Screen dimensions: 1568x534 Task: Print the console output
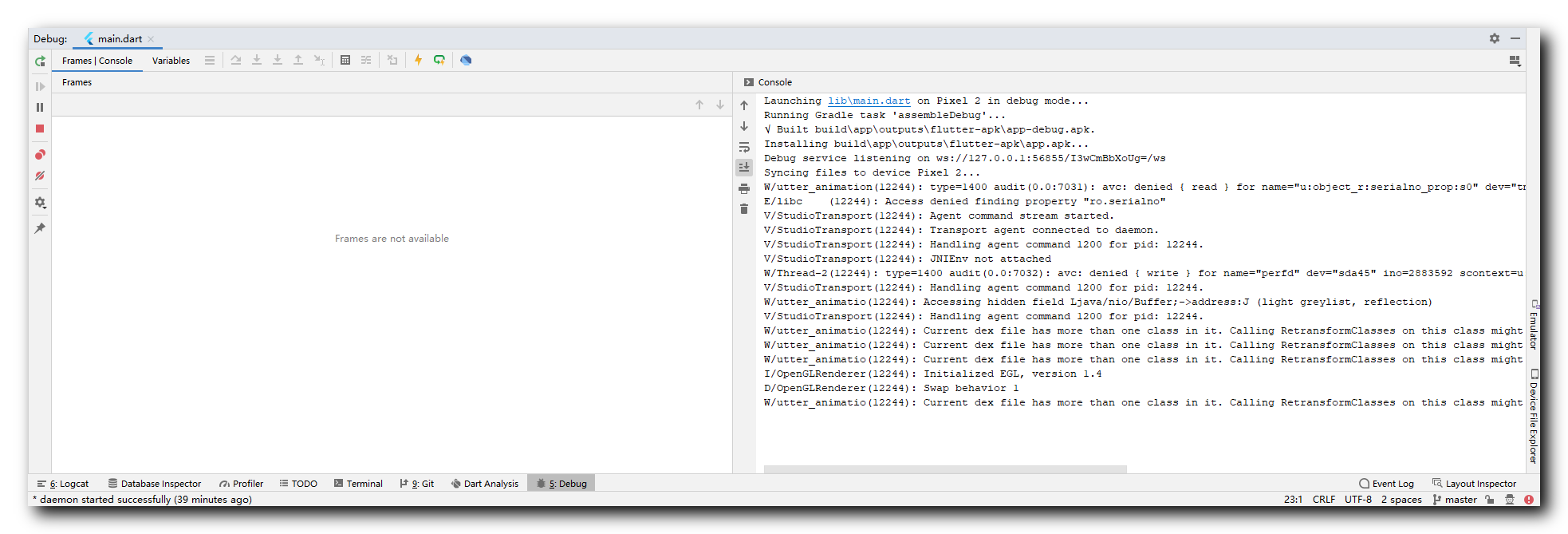(744, 188)
